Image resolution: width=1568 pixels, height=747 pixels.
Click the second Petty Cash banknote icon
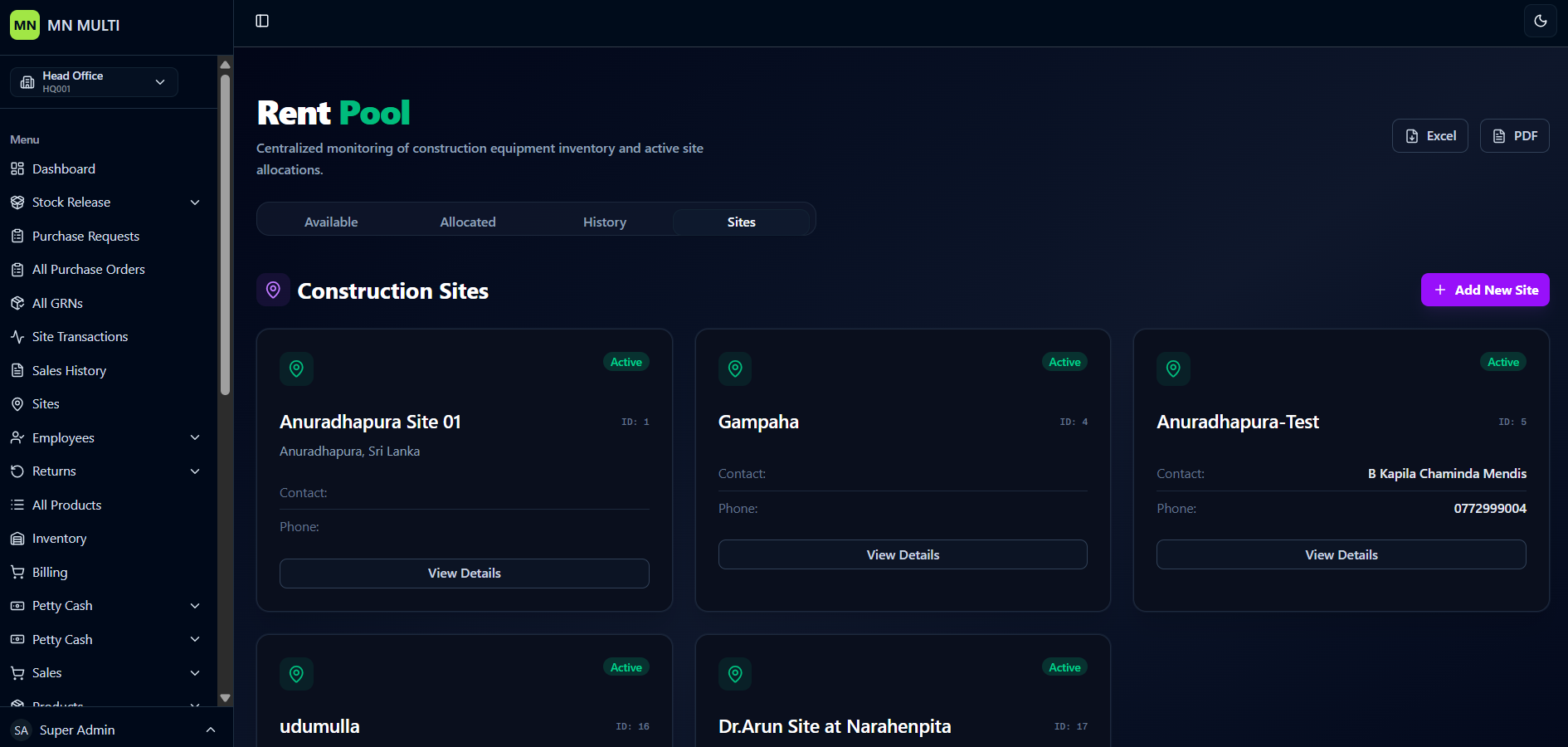(x=17, y=640)
